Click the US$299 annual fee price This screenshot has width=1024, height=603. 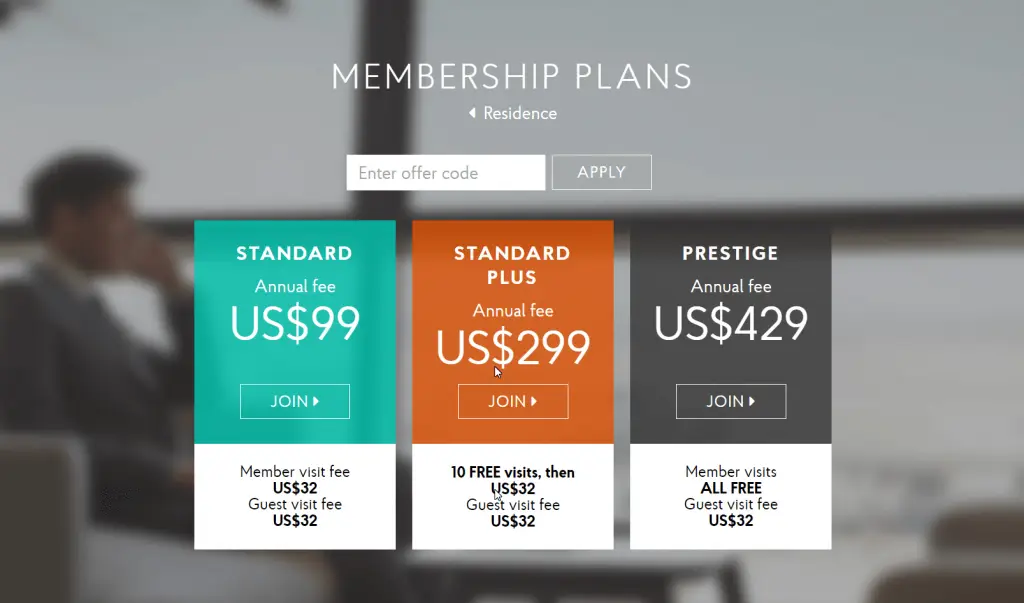(512, 347)
